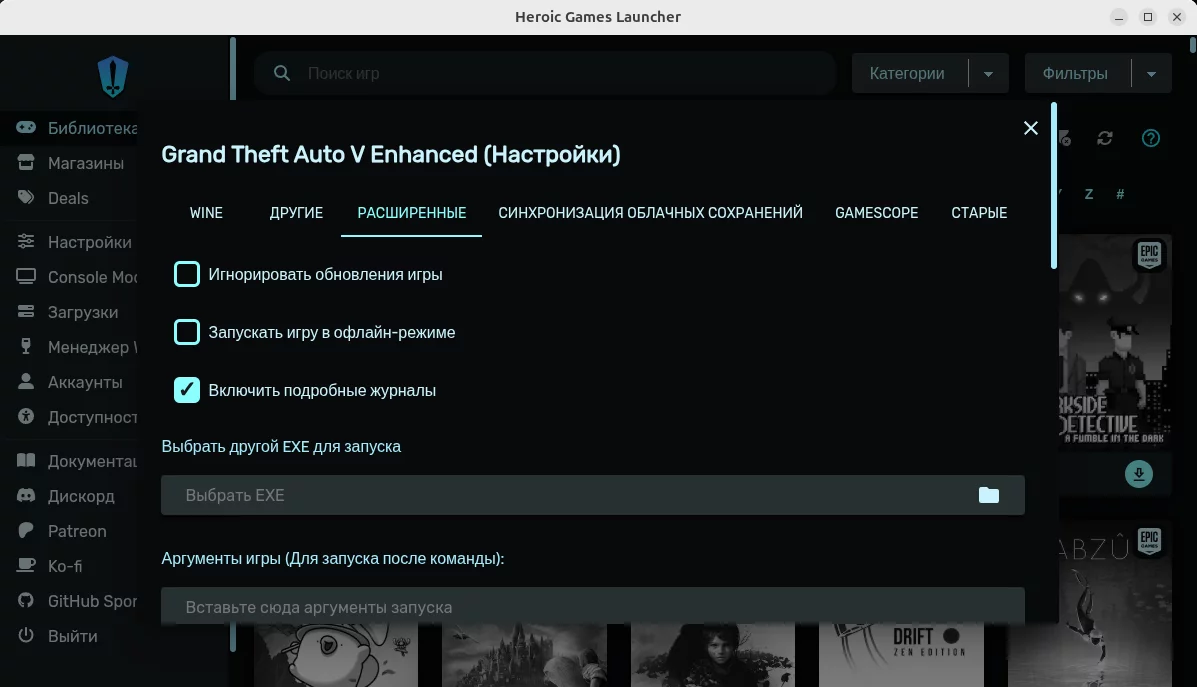Click the Магазины store icon
This screenshot has height=687, width=1197.
[26, 163]
